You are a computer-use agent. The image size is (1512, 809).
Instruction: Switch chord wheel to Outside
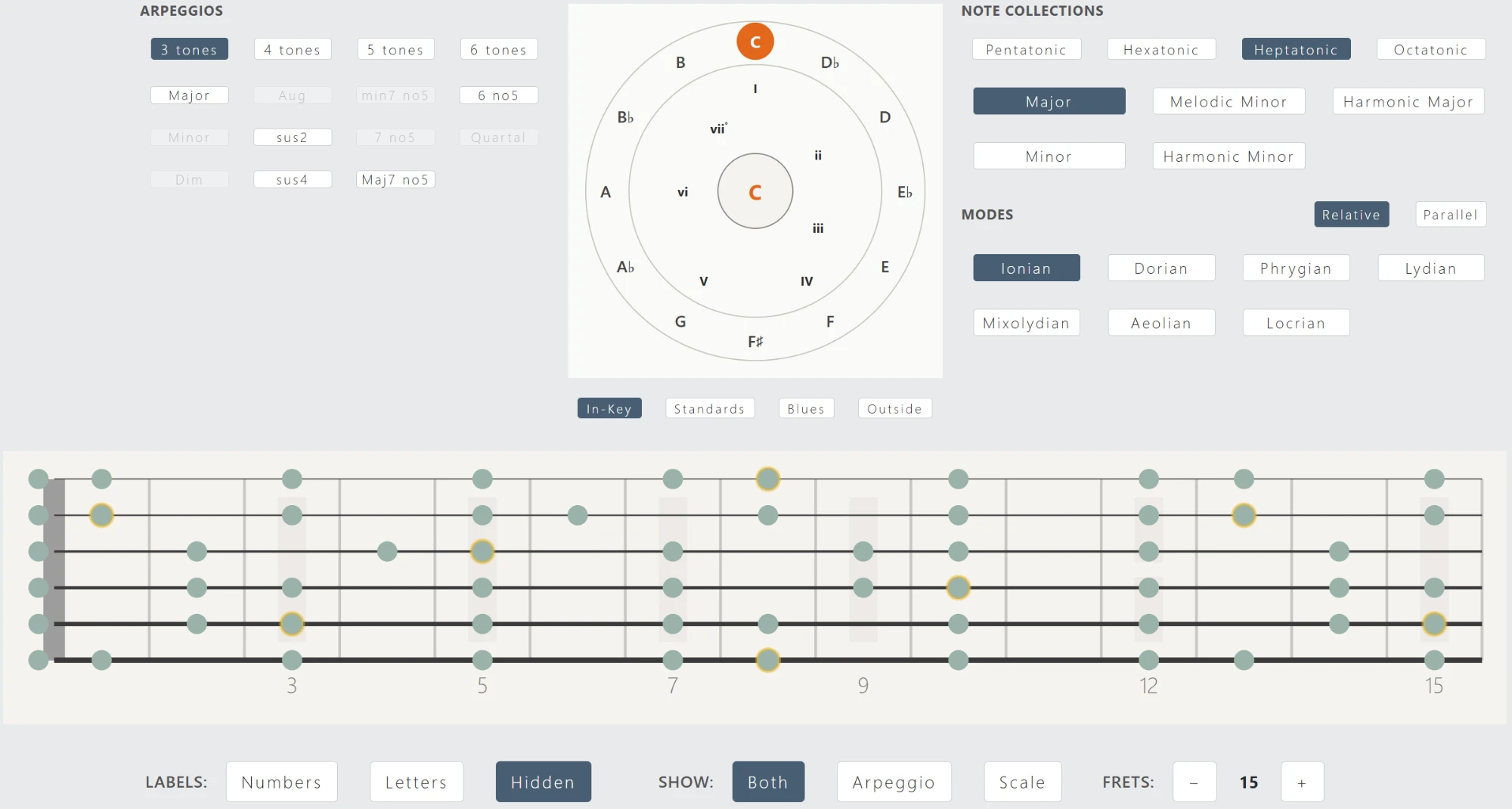894,408
